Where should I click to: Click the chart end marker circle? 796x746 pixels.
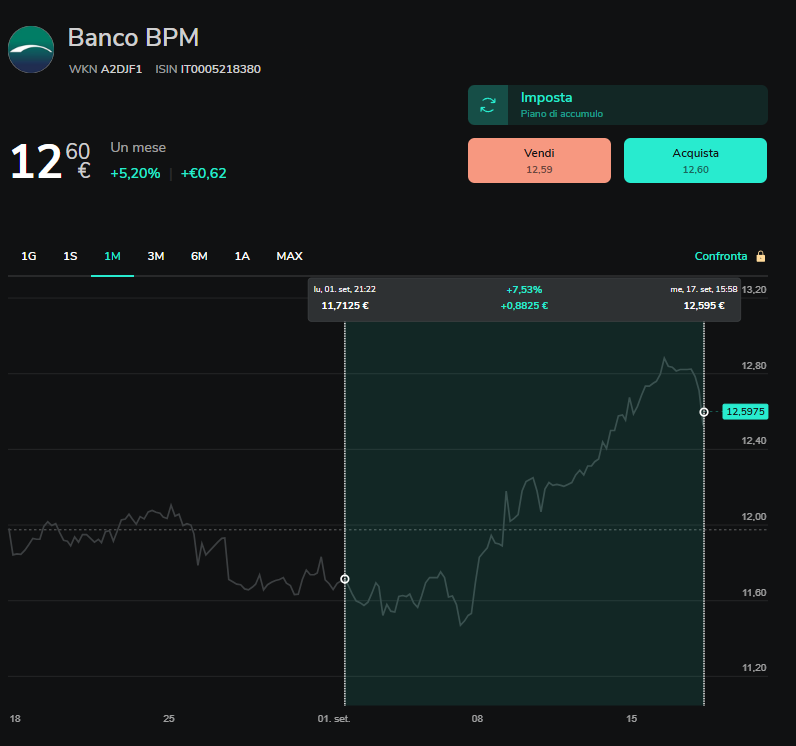(704, 412)
